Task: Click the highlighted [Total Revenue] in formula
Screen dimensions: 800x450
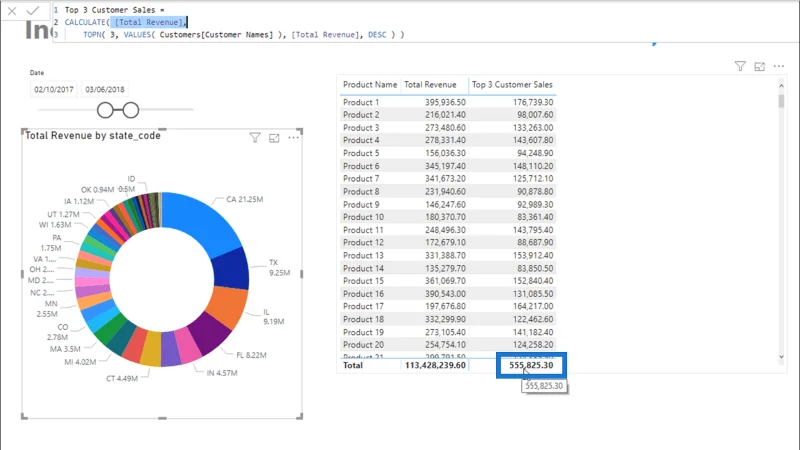Action: 148,22
